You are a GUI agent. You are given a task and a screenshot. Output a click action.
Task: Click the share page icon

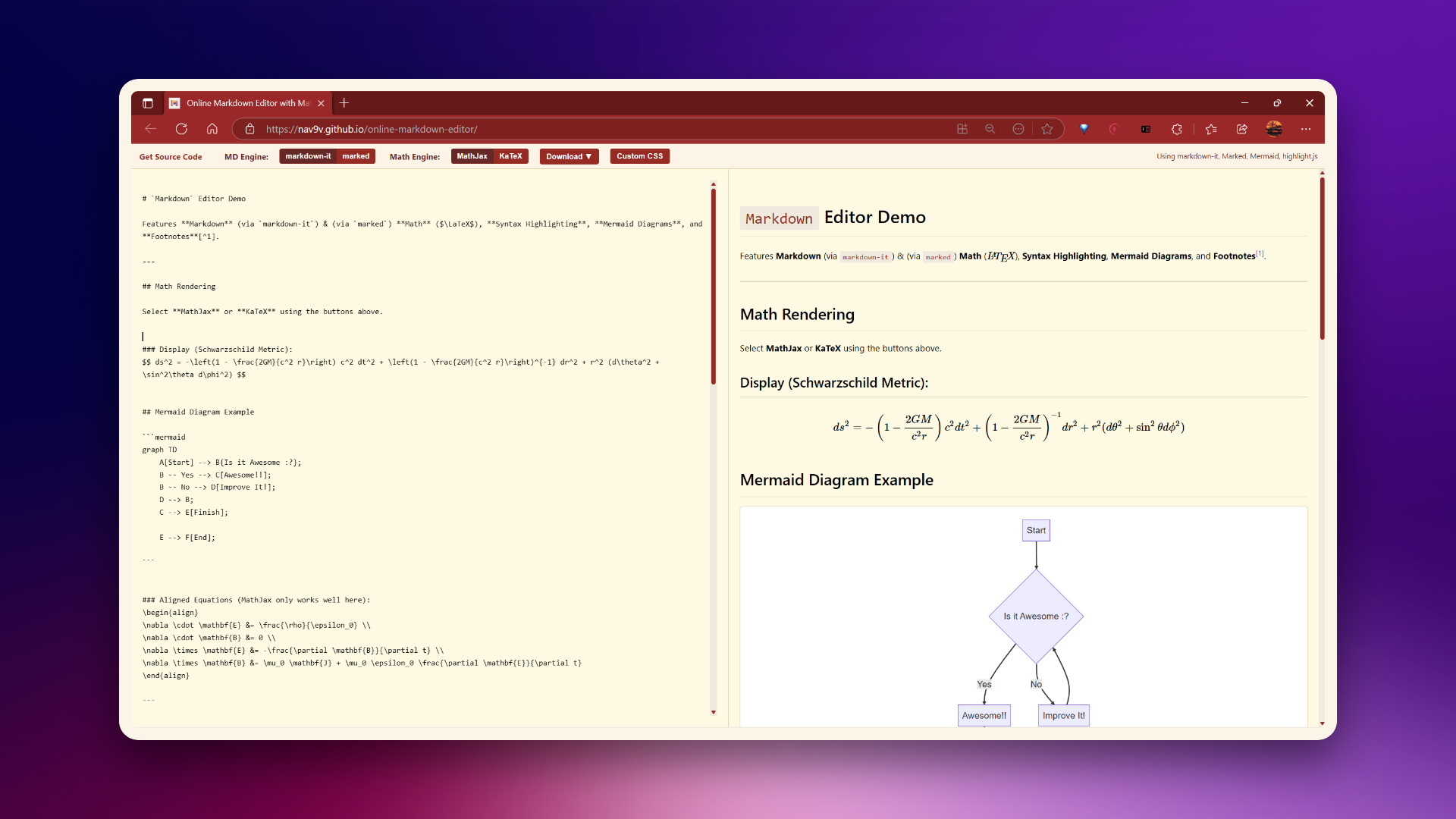point(1242,129)
